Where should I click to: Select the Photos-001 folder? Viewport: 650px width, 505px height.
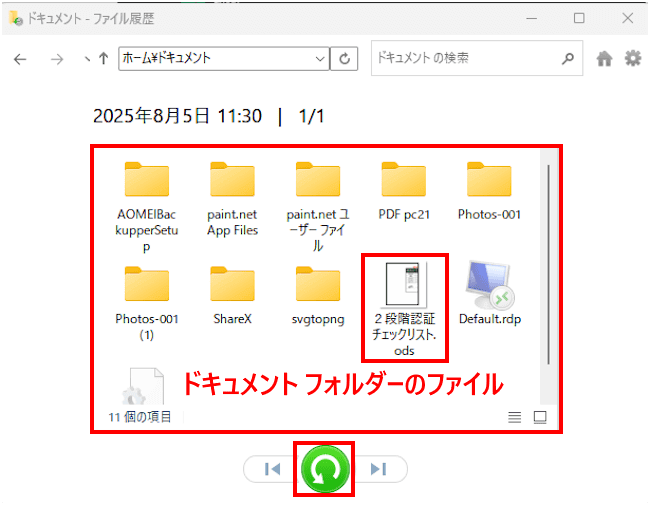[x=489, y=191]
